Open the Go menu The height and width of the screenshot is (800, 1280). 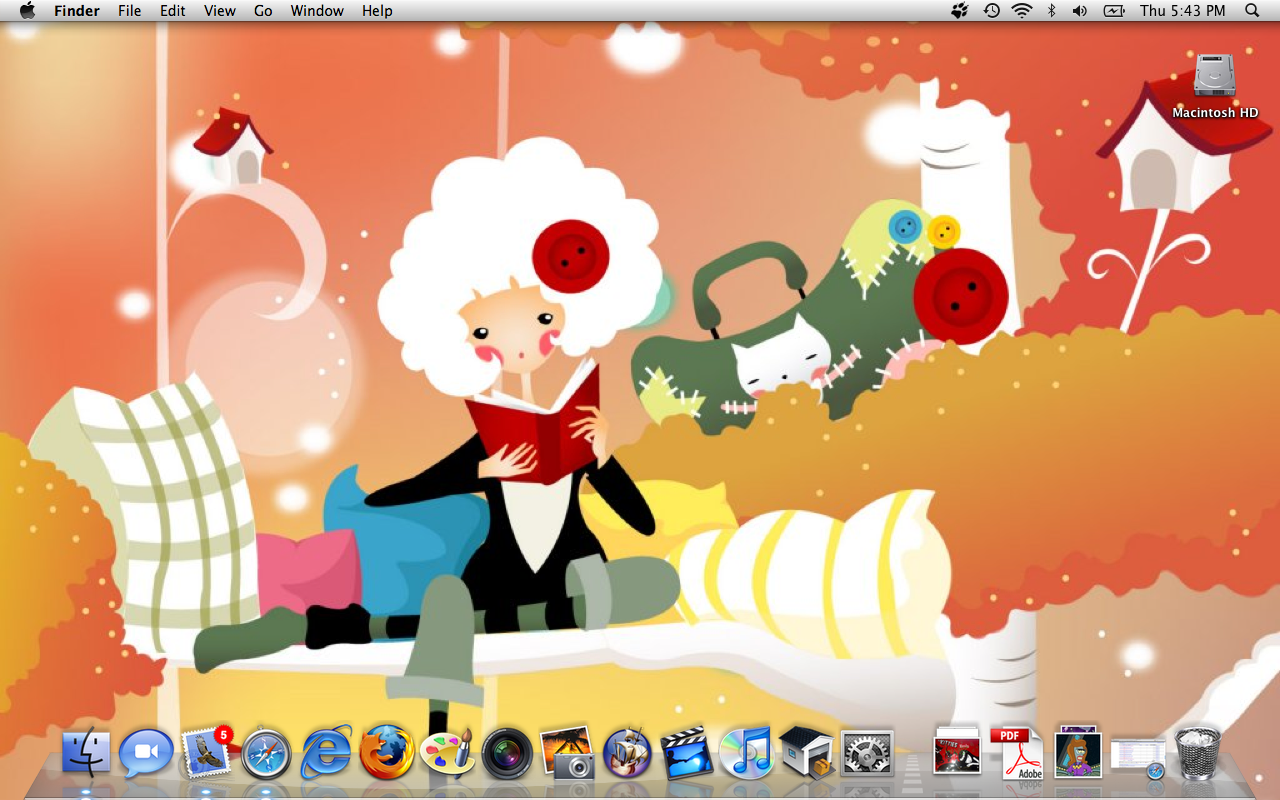pos(263,11)
